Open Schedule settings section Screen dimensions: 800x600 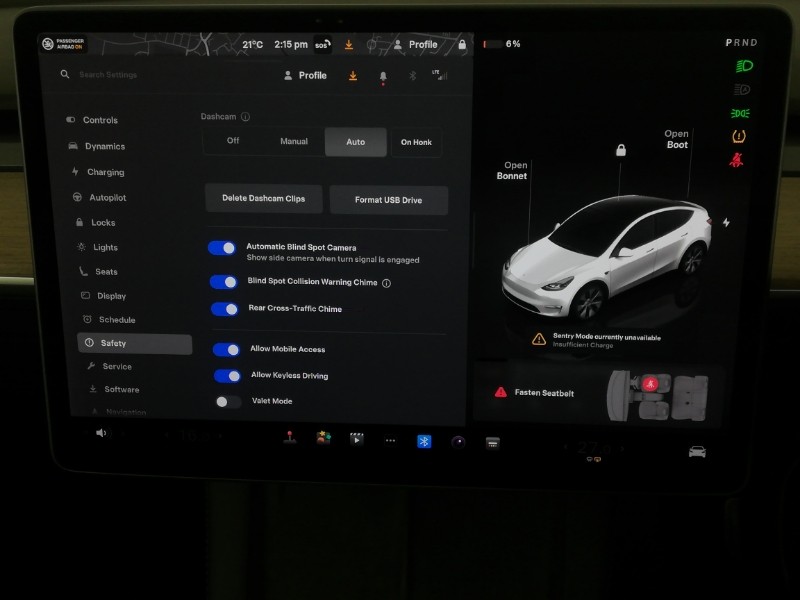(x=109, y=320)
